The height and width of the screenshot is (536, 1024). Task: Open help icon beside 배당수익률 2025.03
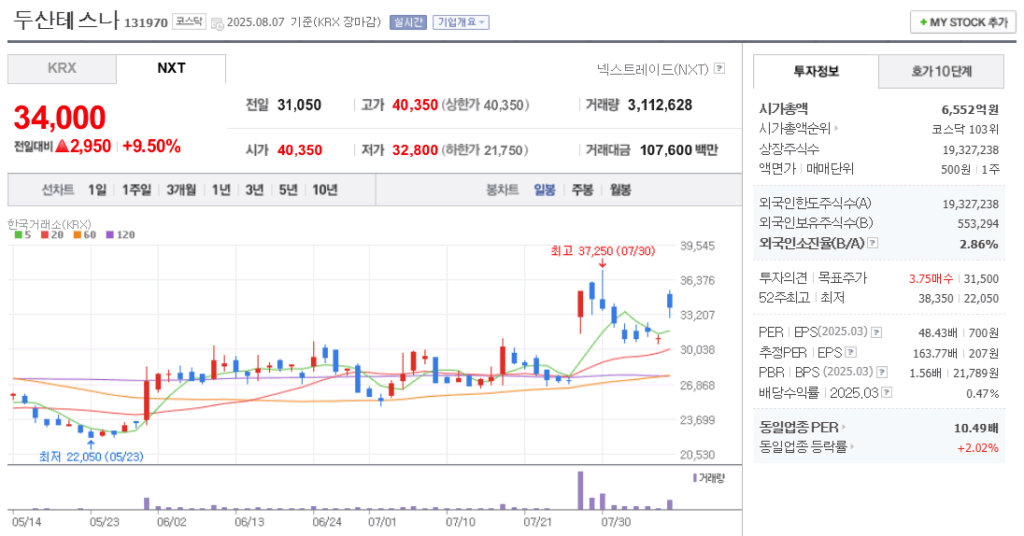pyautogui.click(x=886, y=392)
